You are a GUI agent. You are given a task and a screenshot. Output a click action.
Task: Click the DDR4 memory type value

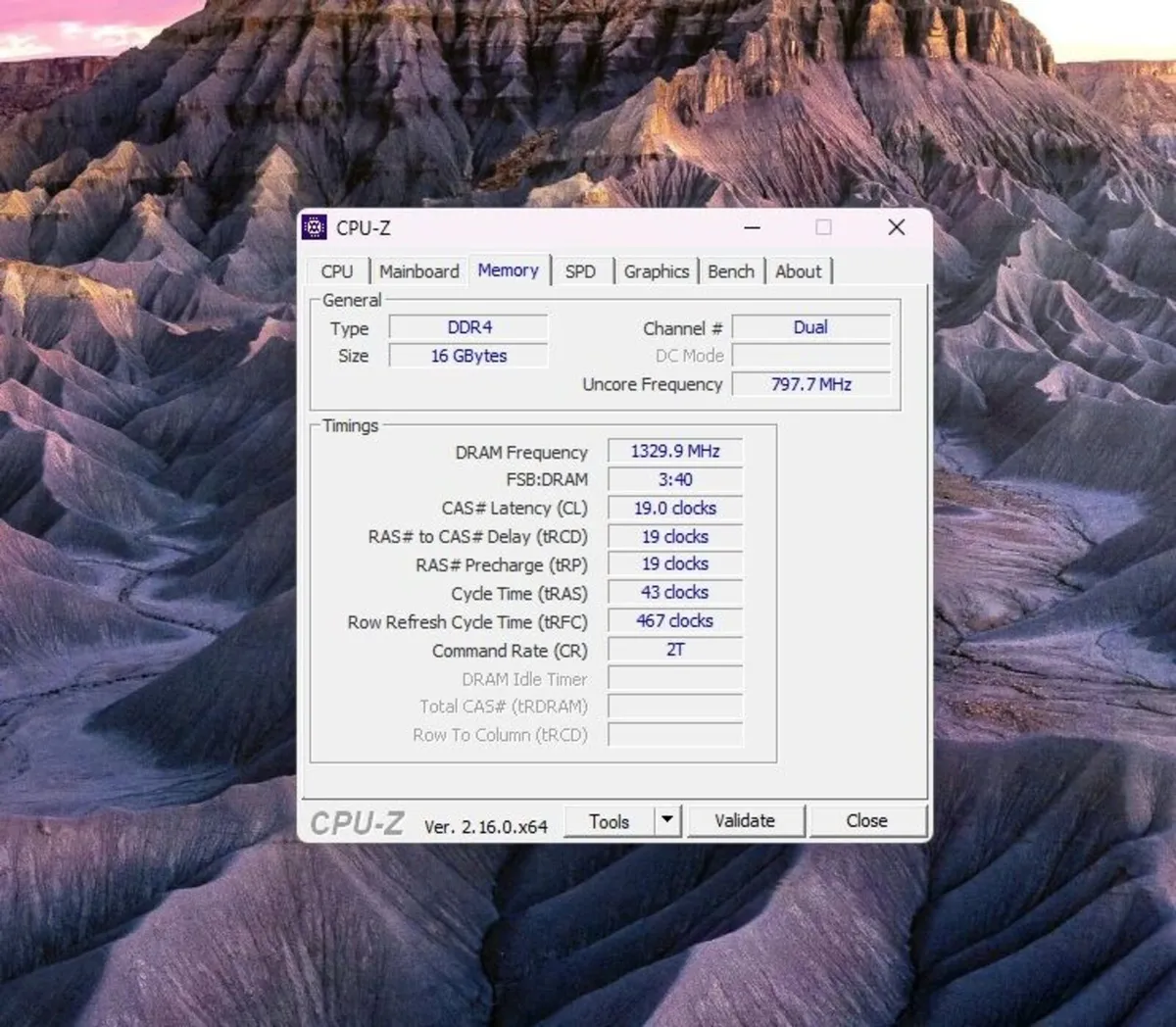coord(469,327)
